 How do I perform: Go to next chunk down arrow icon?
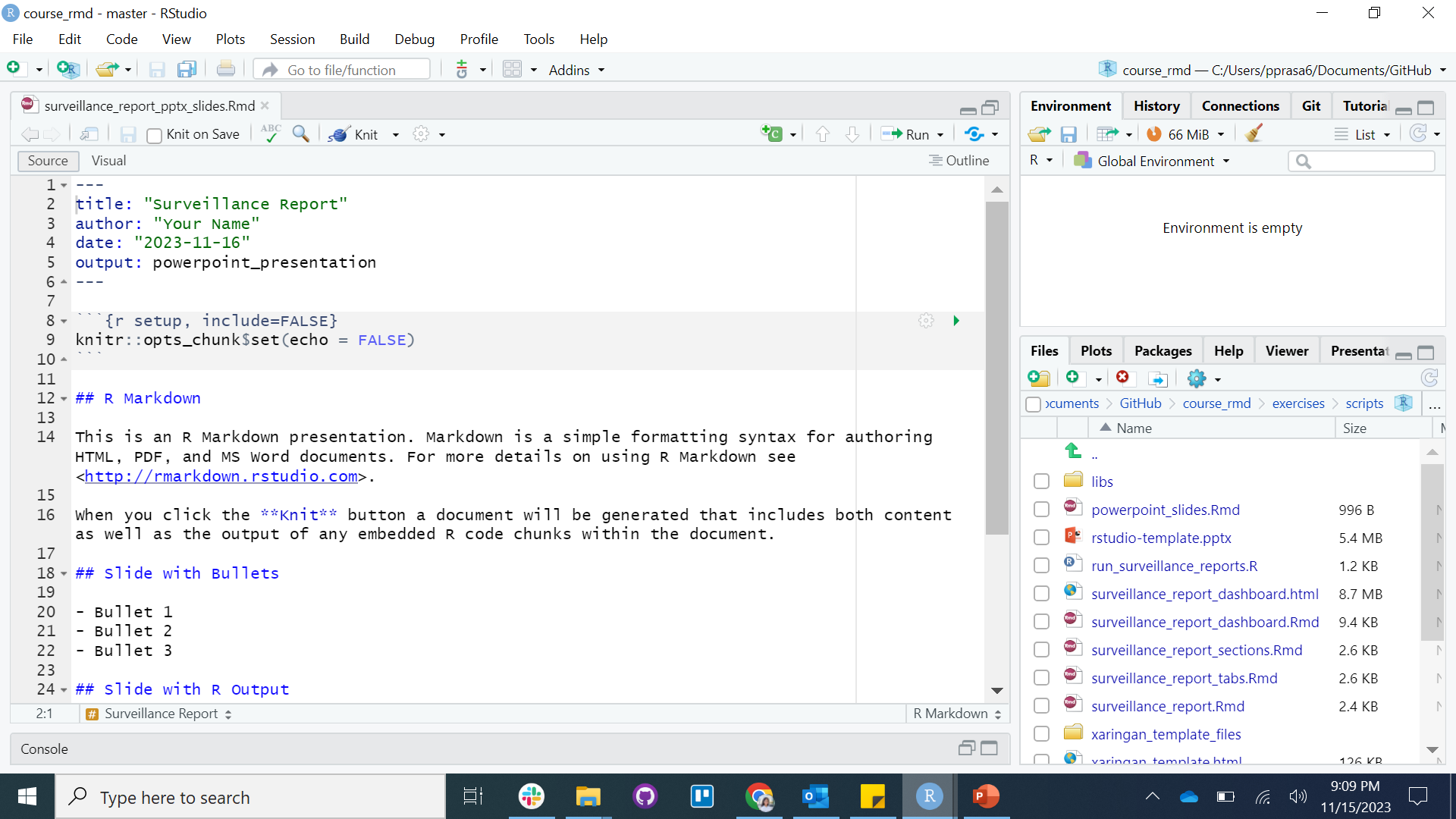click(852, 133)
